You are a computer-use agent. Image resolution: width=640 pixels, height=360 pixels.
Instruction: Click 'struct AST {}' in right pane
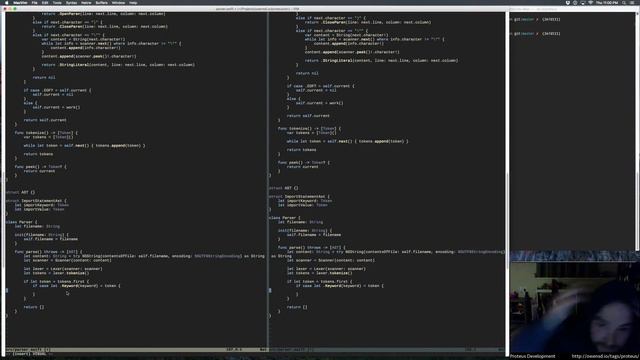point(283,188)
